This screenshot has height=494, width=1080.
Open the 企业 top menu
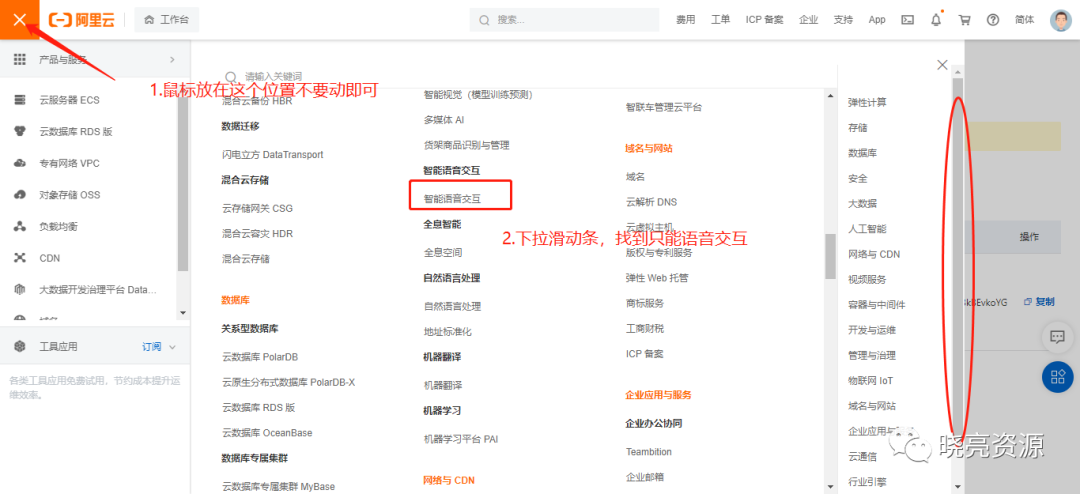(809, 20)
